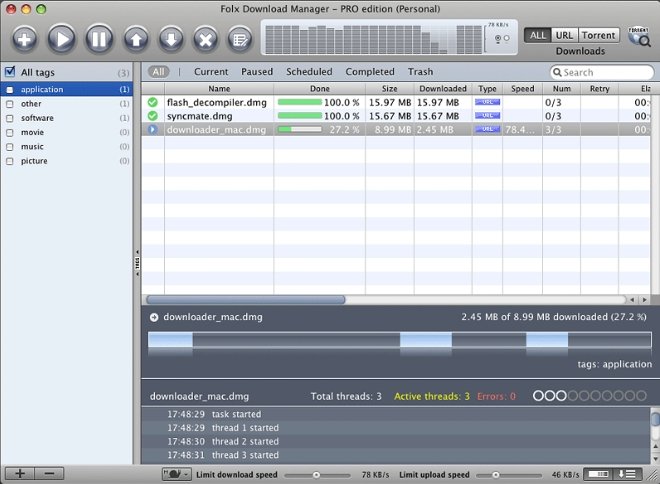Sort by Size column header
This screenshot has width=660, height=484.
coord(389,89)
